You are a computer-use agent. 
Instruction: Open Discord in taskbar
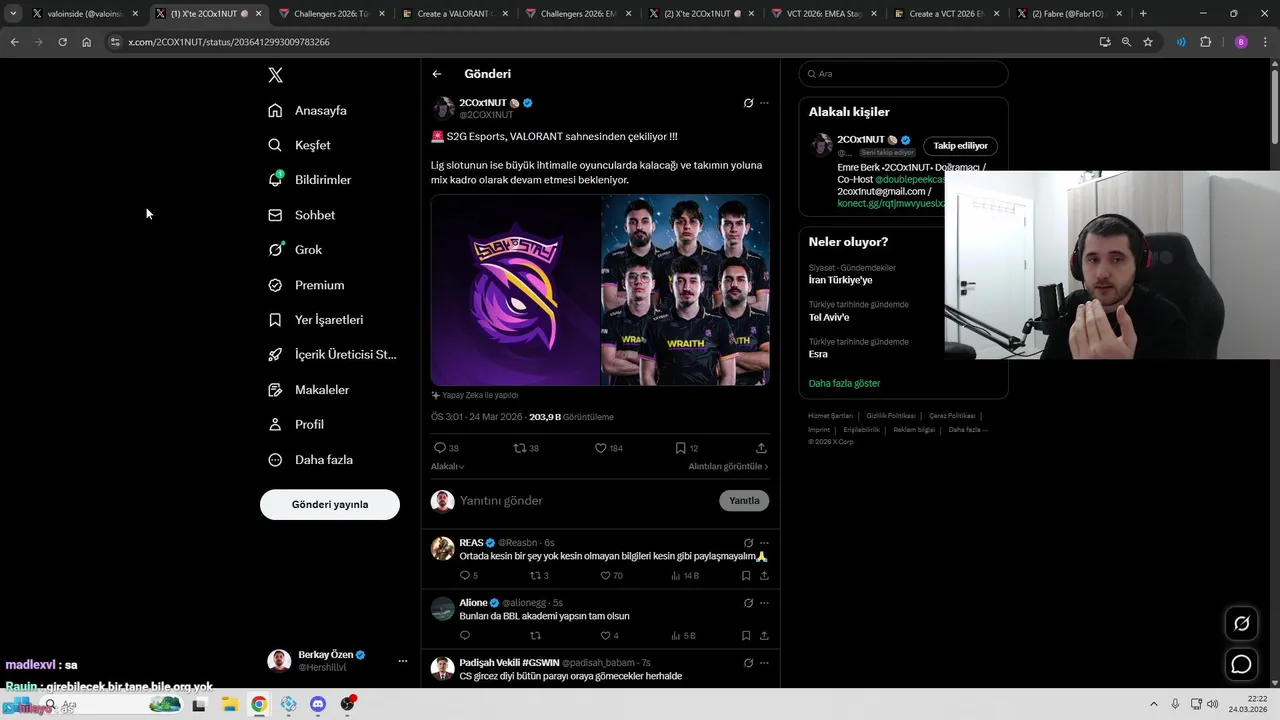[318, 705]
